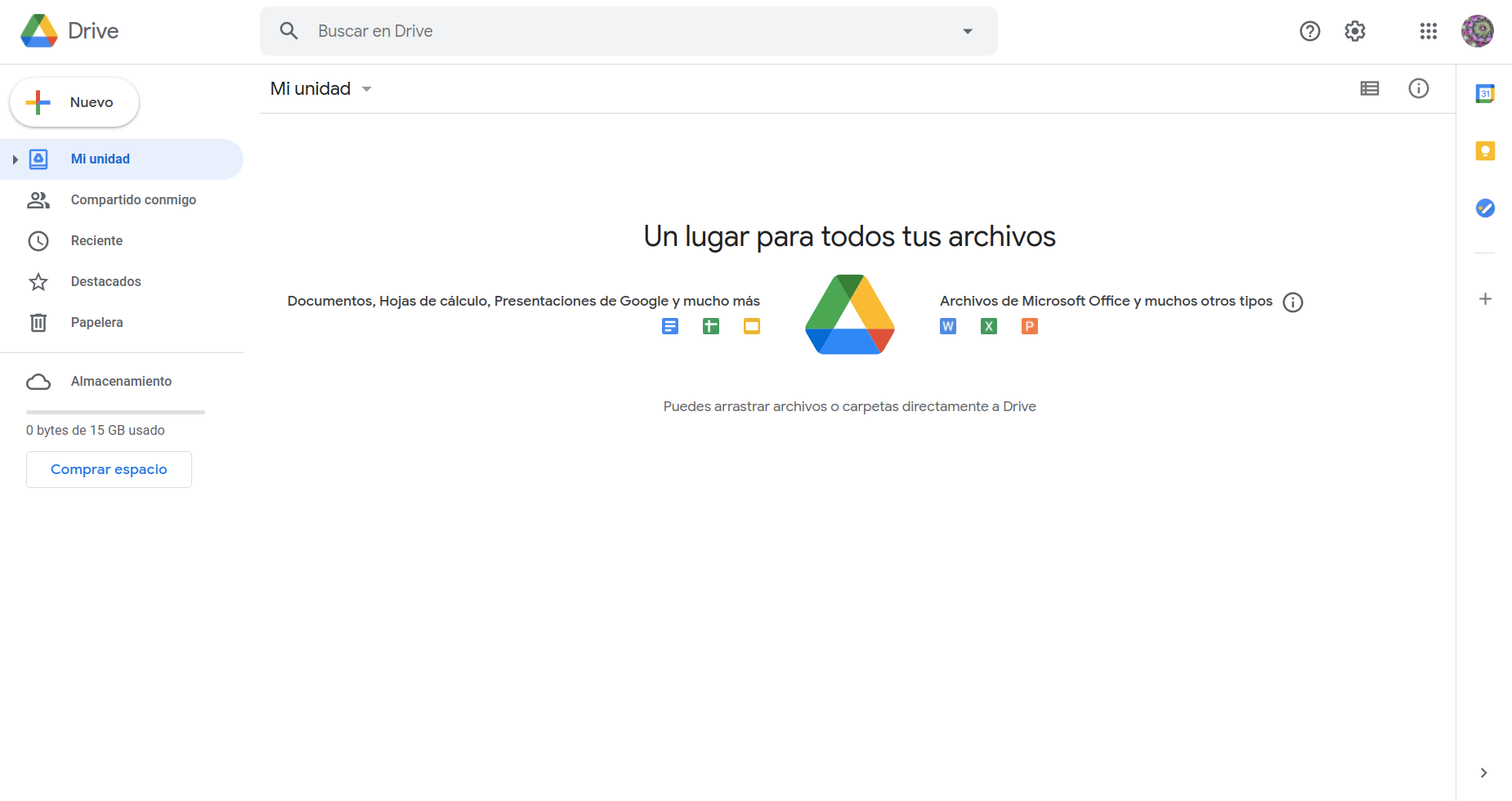Open Destacados starred files
Image resolution: width=1512 pixels, height=801 pixels.
click(122, 282)
